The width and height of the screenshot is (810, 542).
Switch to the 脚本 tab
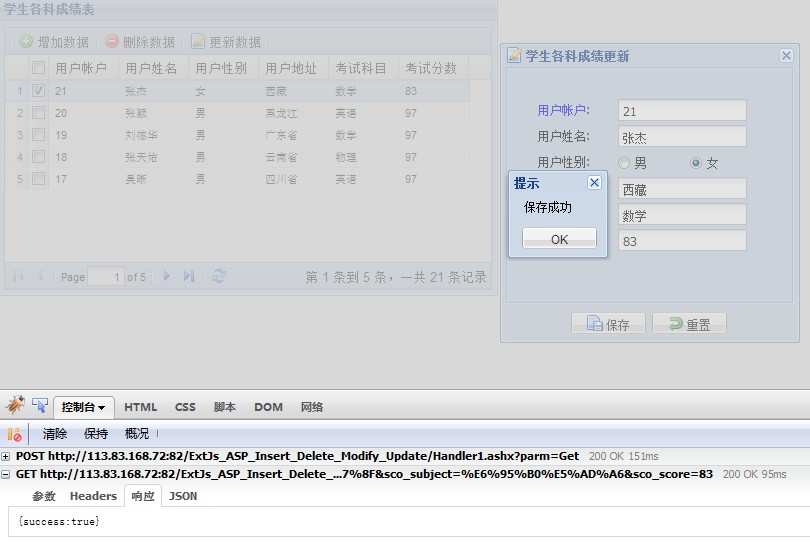coord(225,407)
